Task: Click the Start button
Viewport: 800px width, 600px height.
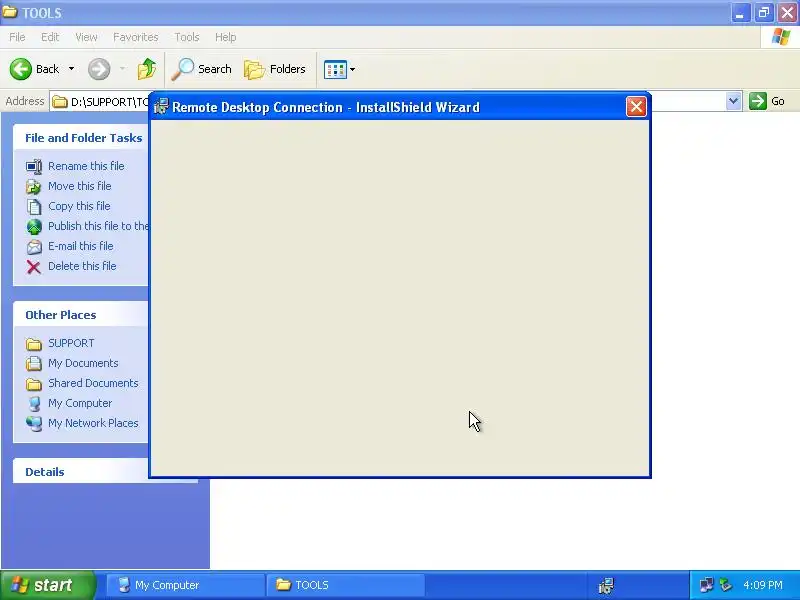Action: pyautogui.click(x=48, y=585)
